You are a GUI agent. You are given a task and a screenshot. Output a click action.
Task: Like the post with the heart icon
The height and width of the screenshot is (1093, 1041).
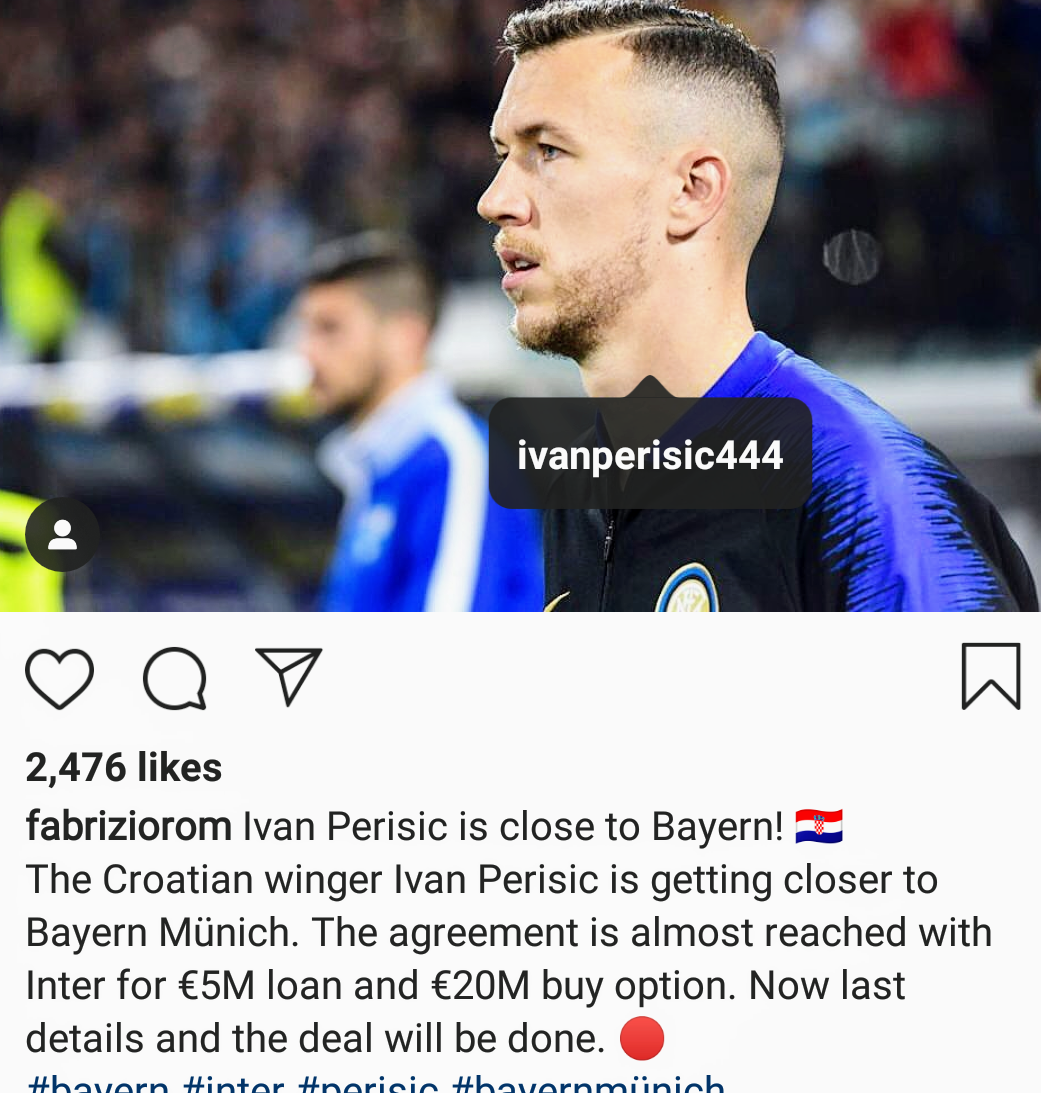tap(59, 678)
